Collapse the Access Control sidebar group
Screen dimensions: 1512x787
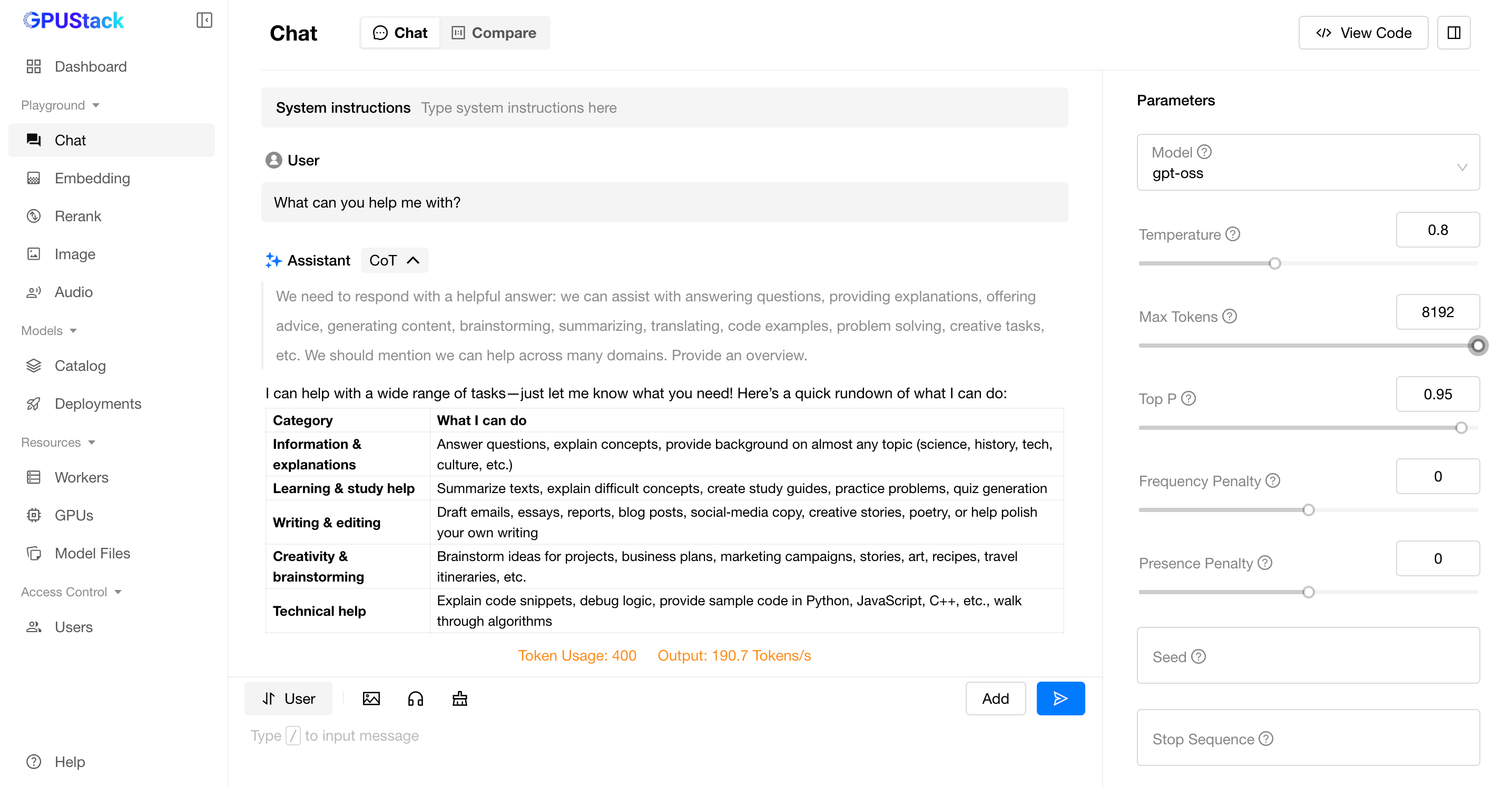71,592
